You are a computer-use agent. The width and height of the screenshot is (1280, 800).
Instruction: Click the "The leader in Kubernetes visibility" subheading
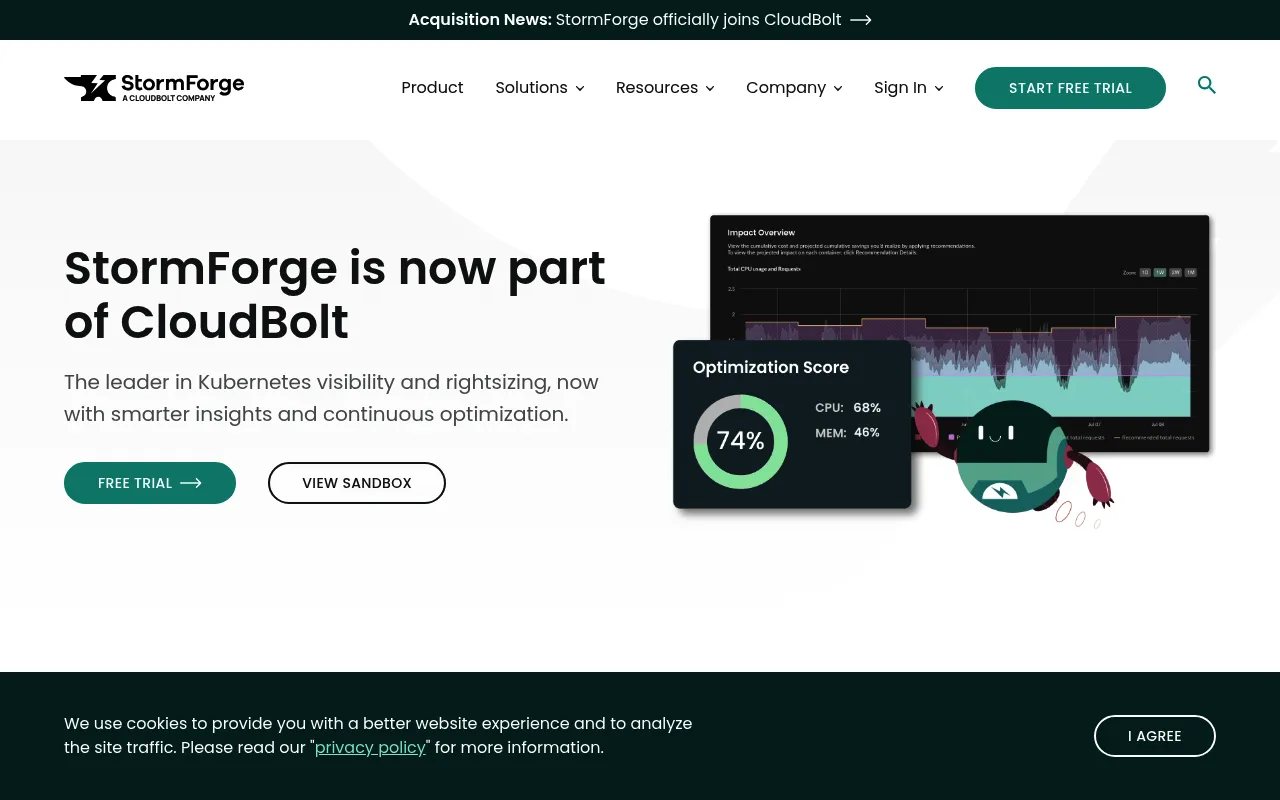click(331, 398)
